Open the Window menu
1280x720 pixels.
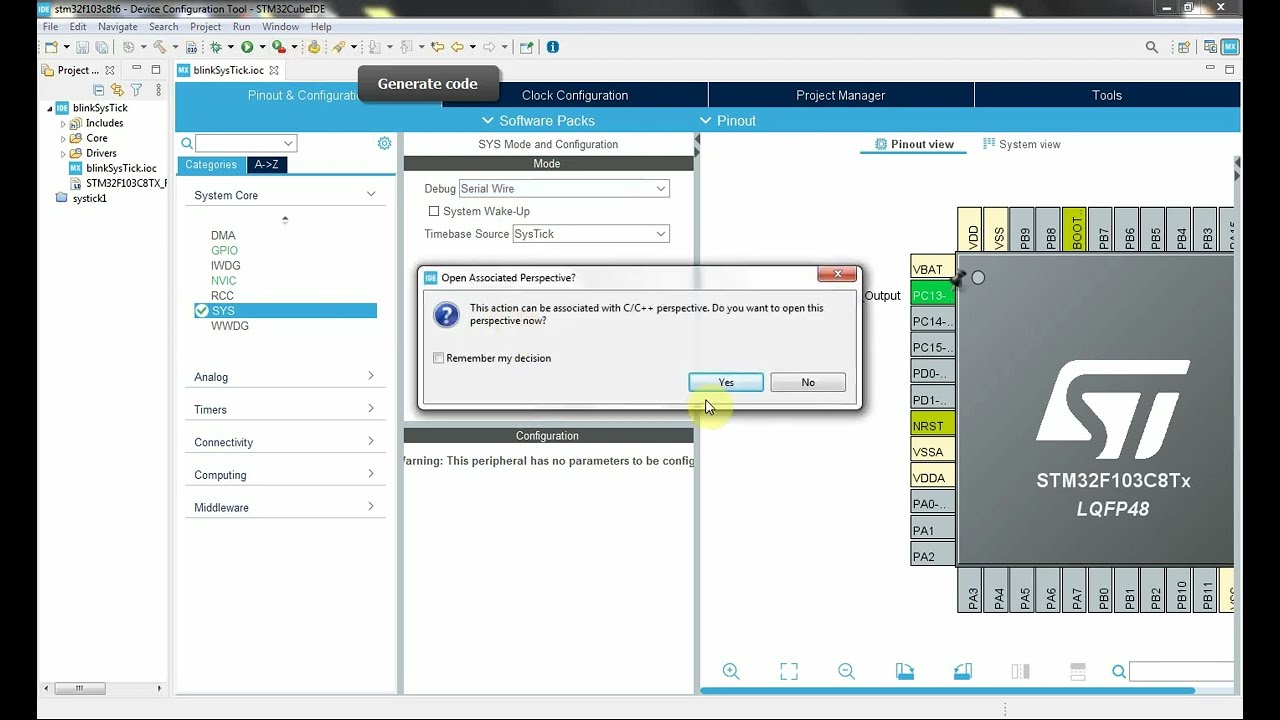[280, 27]
